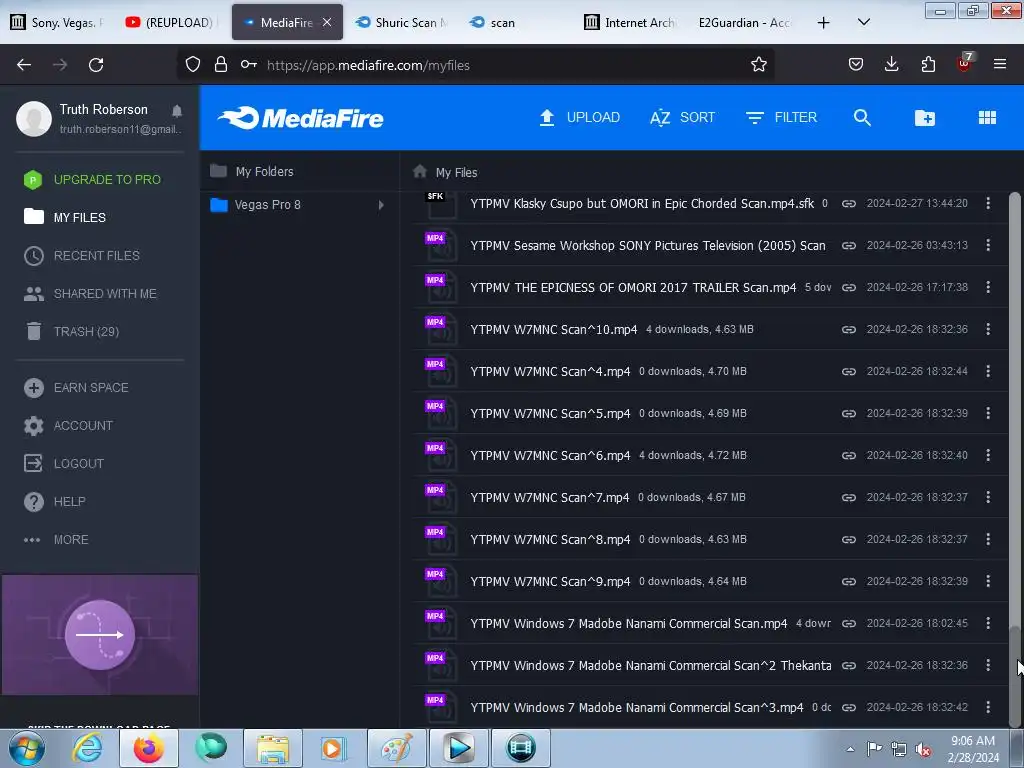Open three-dot menu for Klasky Csupo file
The height and width of the screenshot is (768, 1024).
click(x=988, y=203)
